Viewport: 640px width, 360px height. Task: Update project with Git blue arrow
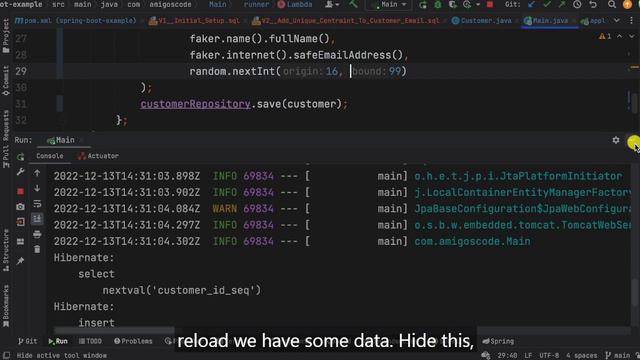(x=531, y=4)
